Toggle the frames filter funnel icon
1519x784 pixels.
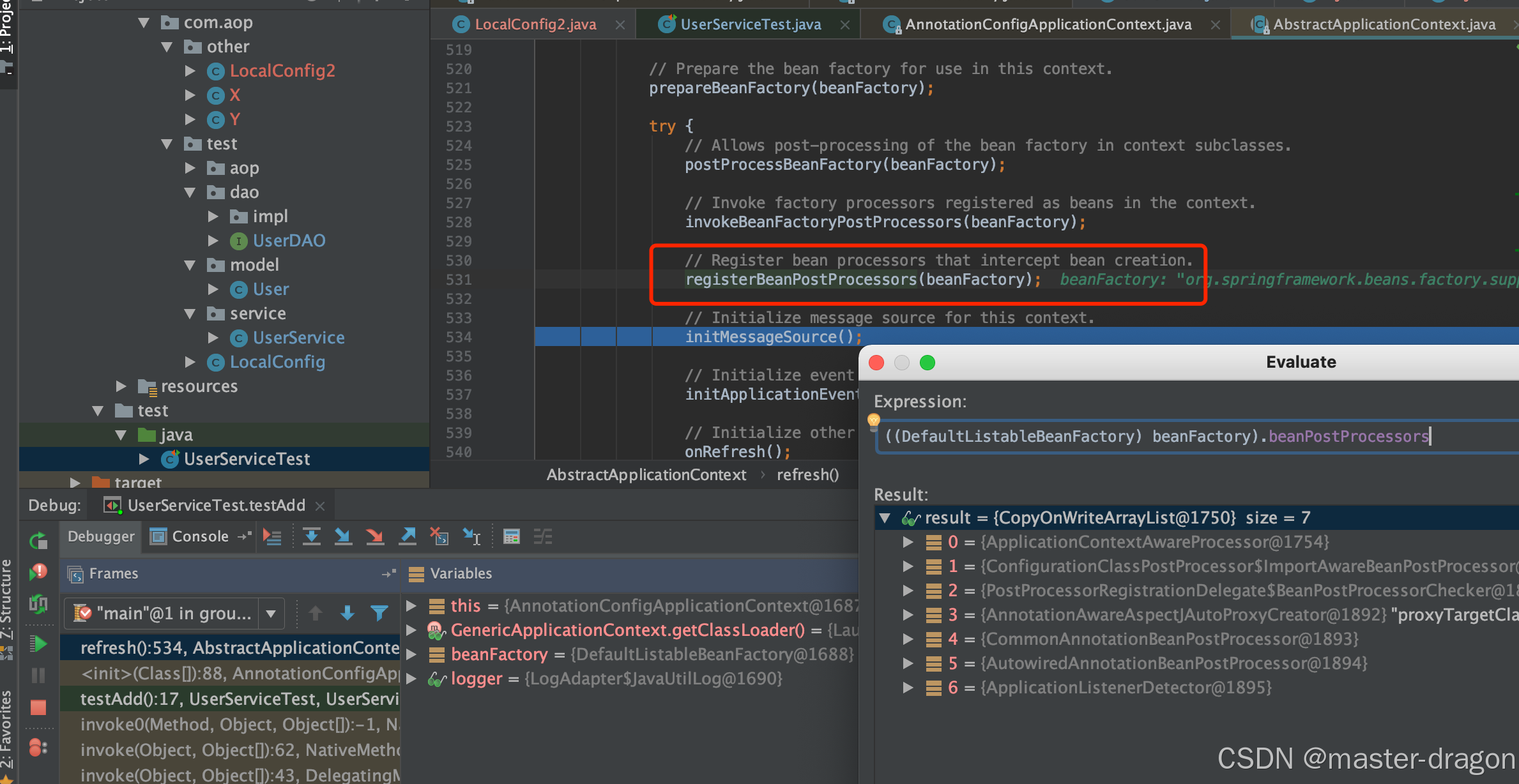tap(379, 614)
